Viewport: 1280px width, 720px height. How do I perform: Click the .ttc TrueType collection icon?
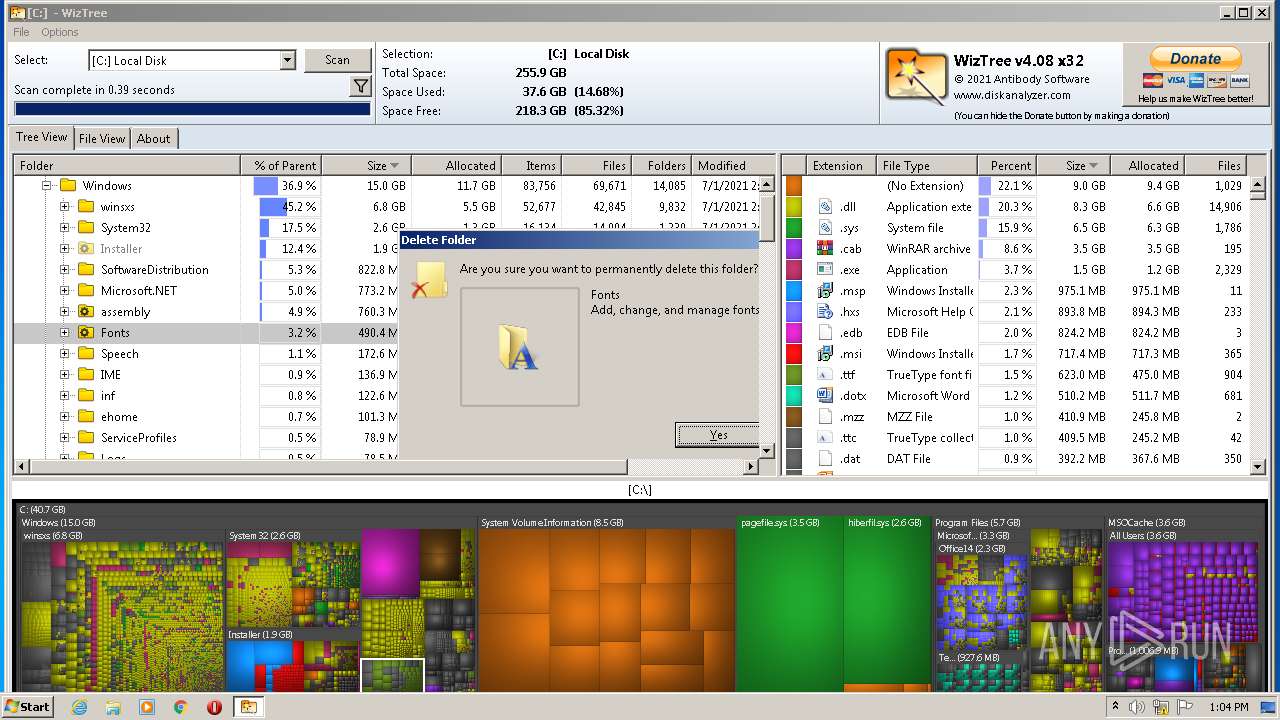point(825,437)
